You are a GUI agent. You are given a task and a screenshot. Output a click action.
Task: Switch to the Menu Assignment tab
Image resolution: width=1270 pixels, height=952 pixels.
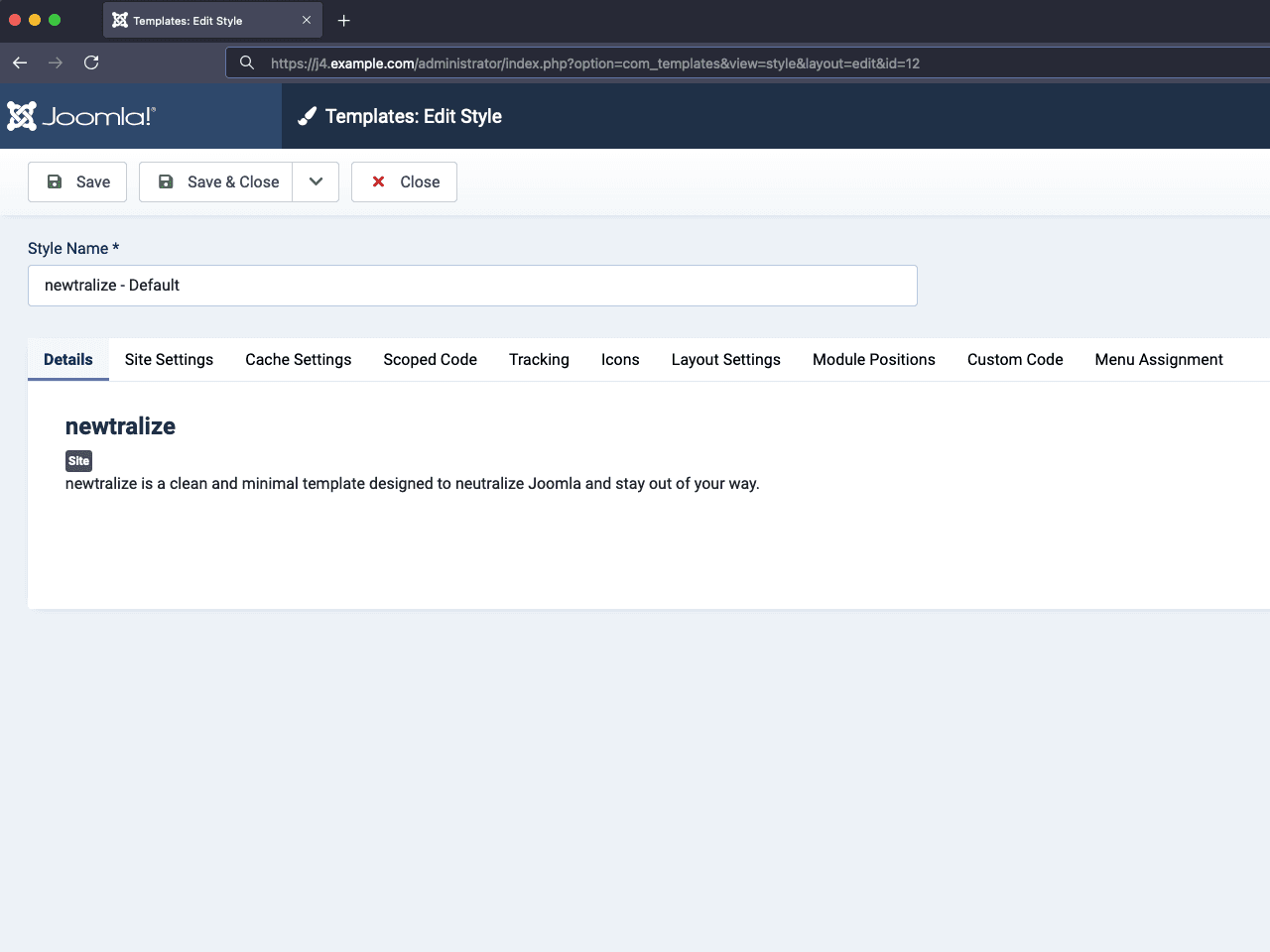click(x=1158, y=359)
